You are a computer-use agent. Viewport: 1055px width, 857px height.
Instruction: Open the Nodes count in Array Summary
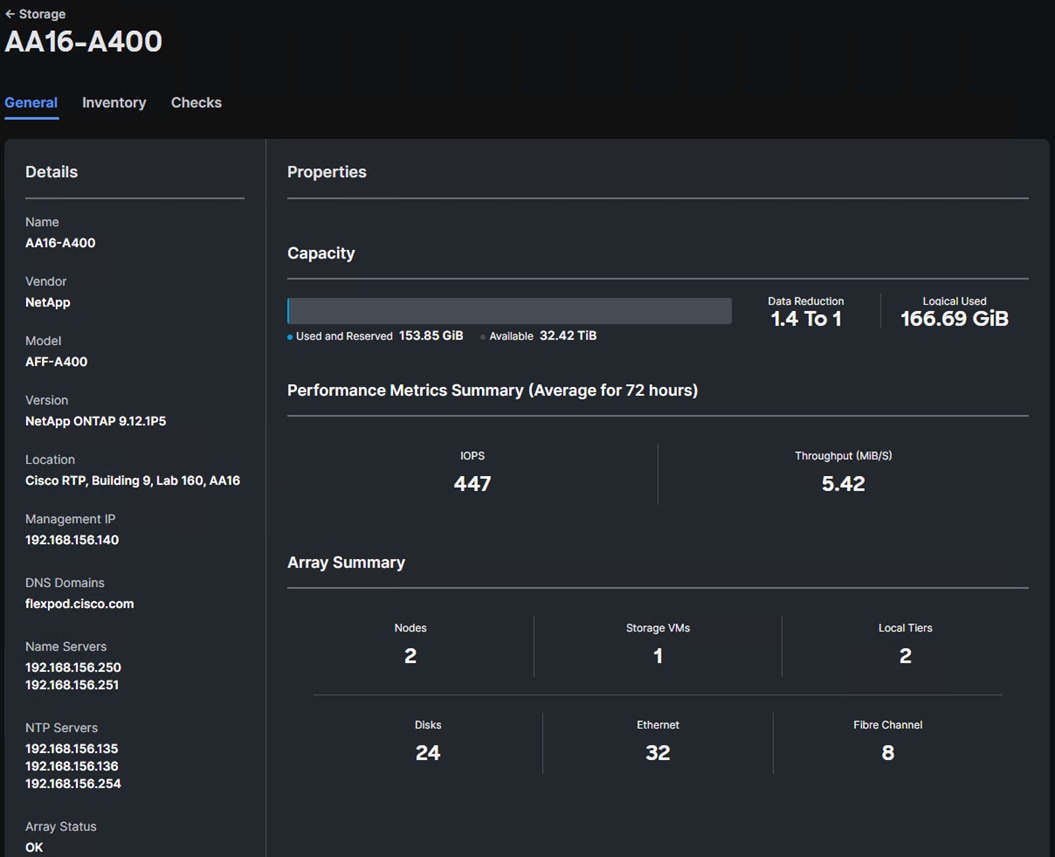point(410,656)
